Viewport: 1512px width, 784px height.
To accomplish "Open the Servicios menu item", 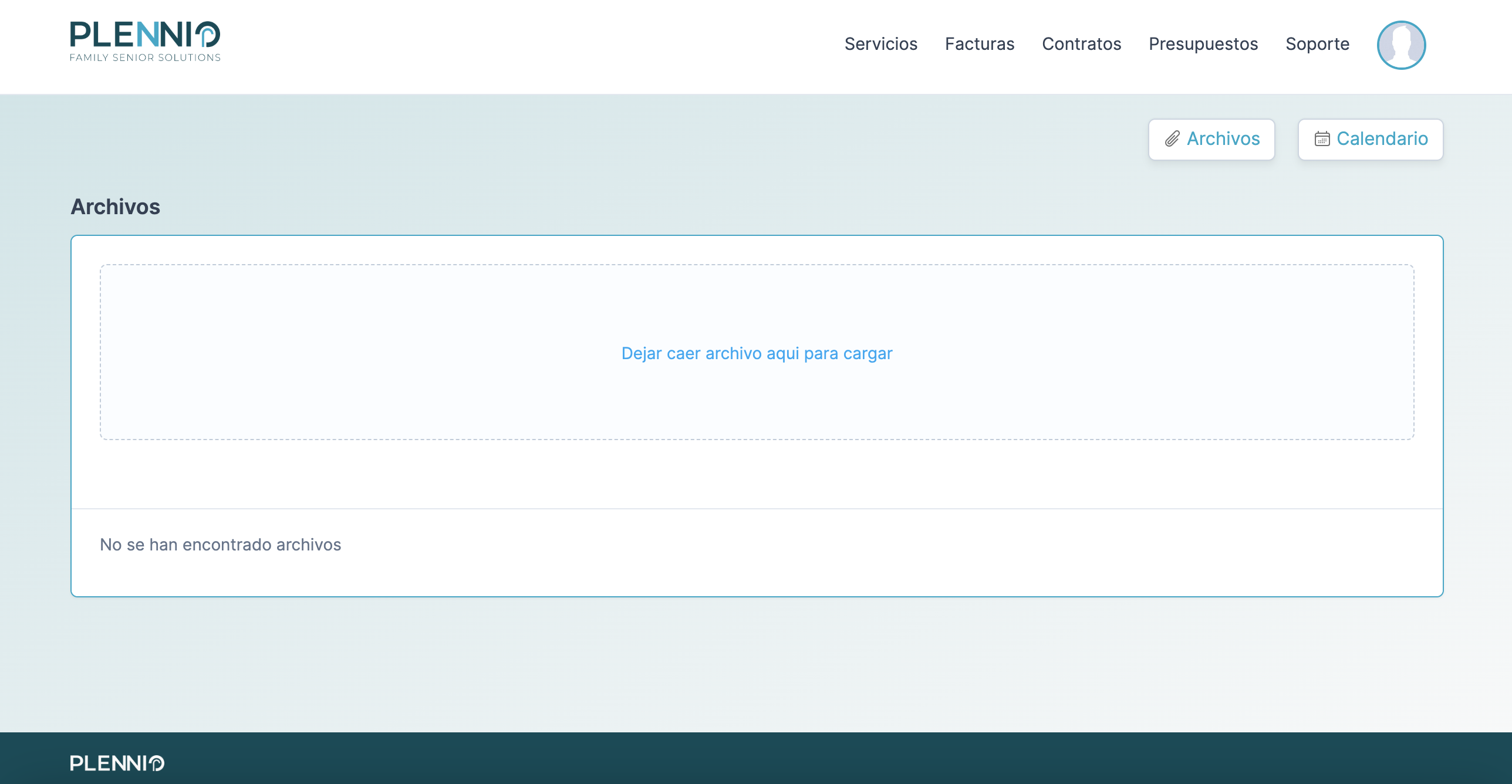I will pos(880,44).
